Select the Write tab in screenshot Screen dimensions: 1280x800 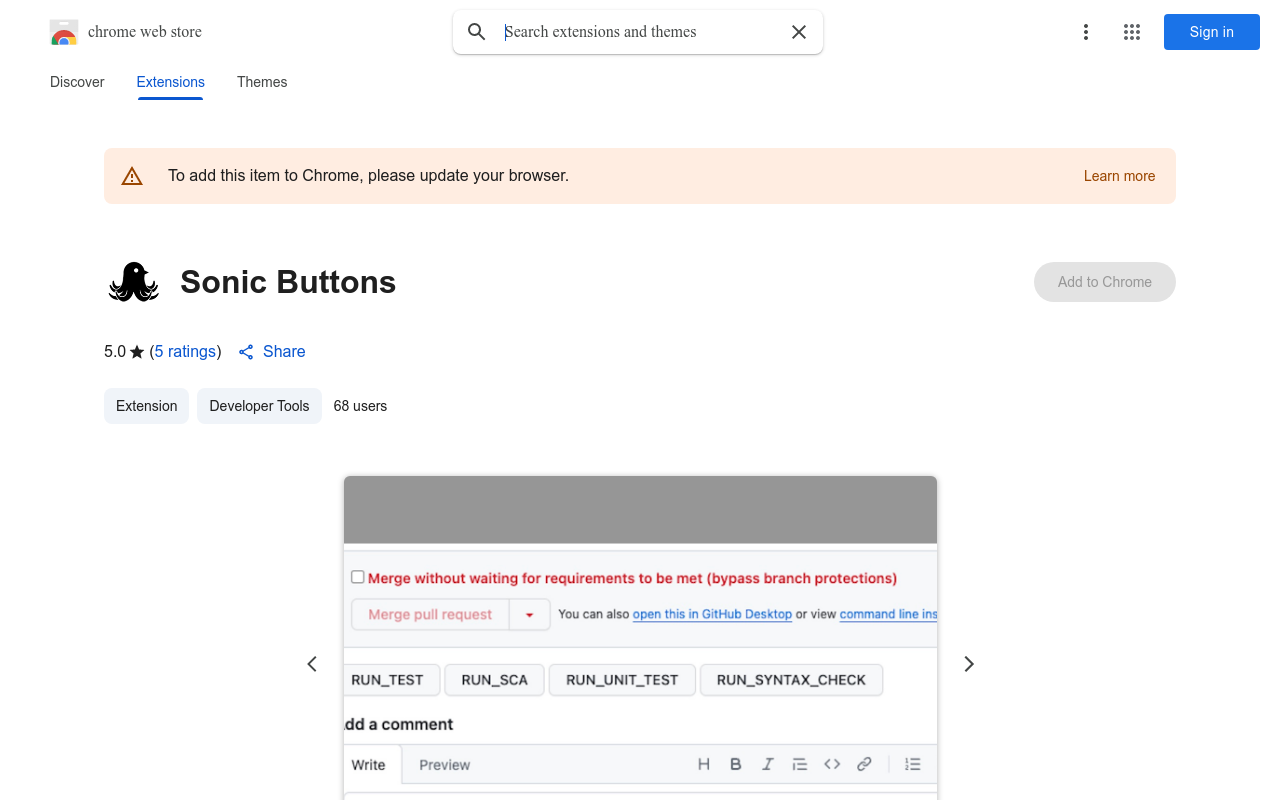coord(369,765)
